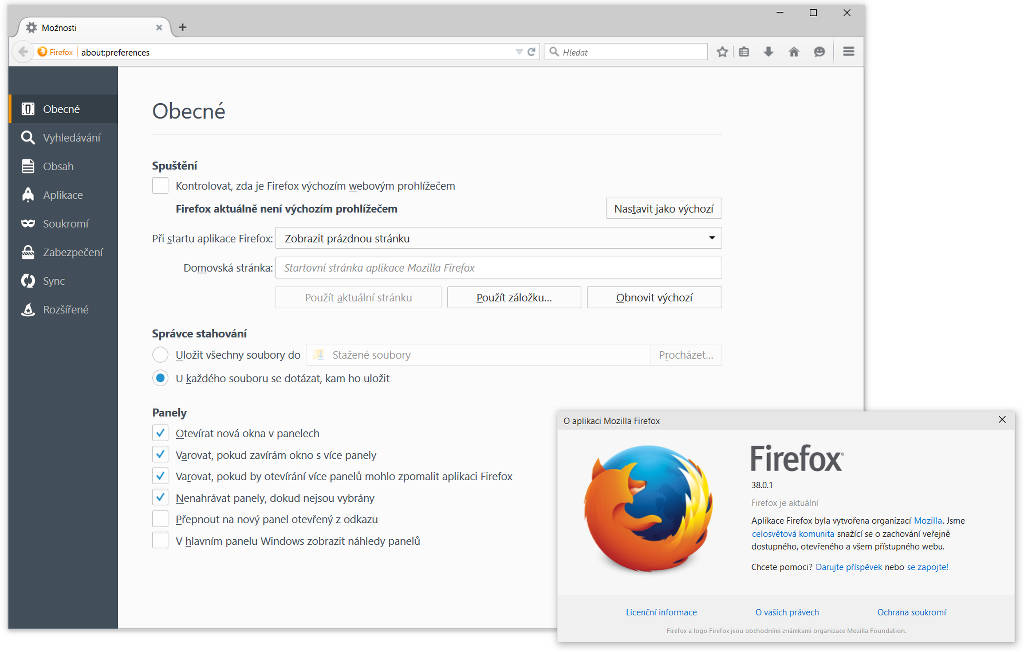Select the Zabezpečení lock icon in sidebar
The image size is (1024, 652).
click(27, 252)
